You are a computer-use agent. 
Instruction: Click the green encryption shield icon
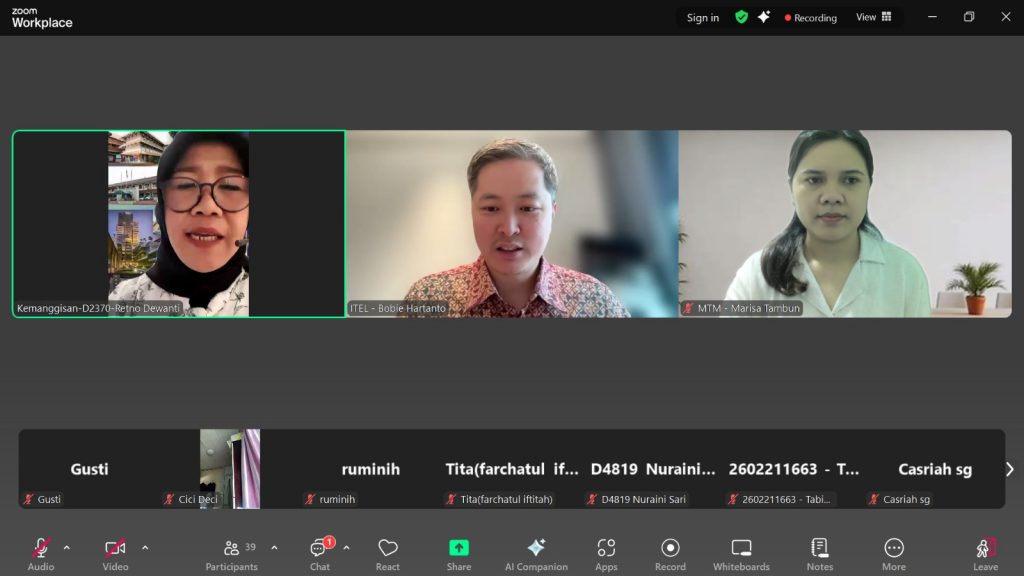click(741, 17)
